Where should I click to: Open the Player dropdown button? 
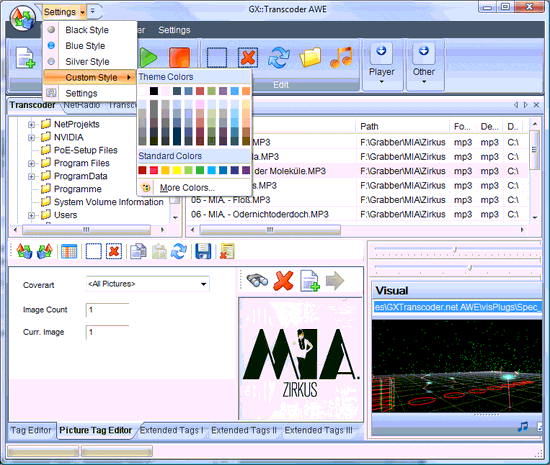pyautogui.click(x=382, y=65)
